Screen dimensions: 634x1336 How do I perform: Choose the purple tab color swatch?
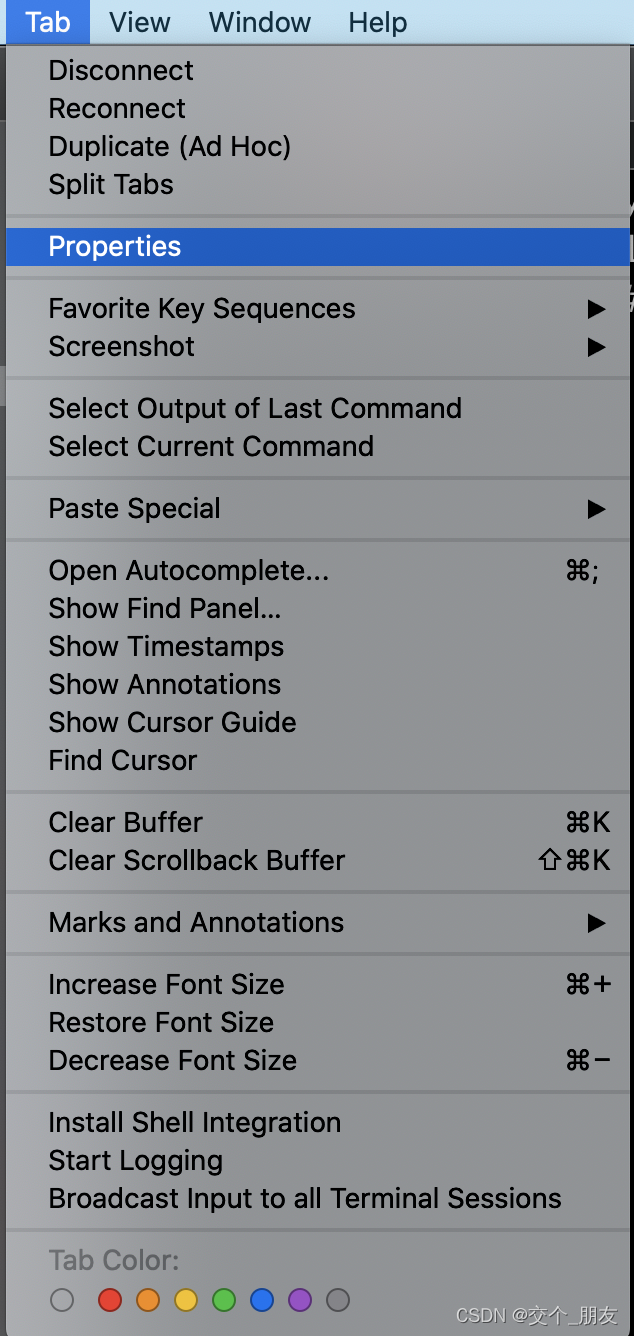(x=300, y=1300)
